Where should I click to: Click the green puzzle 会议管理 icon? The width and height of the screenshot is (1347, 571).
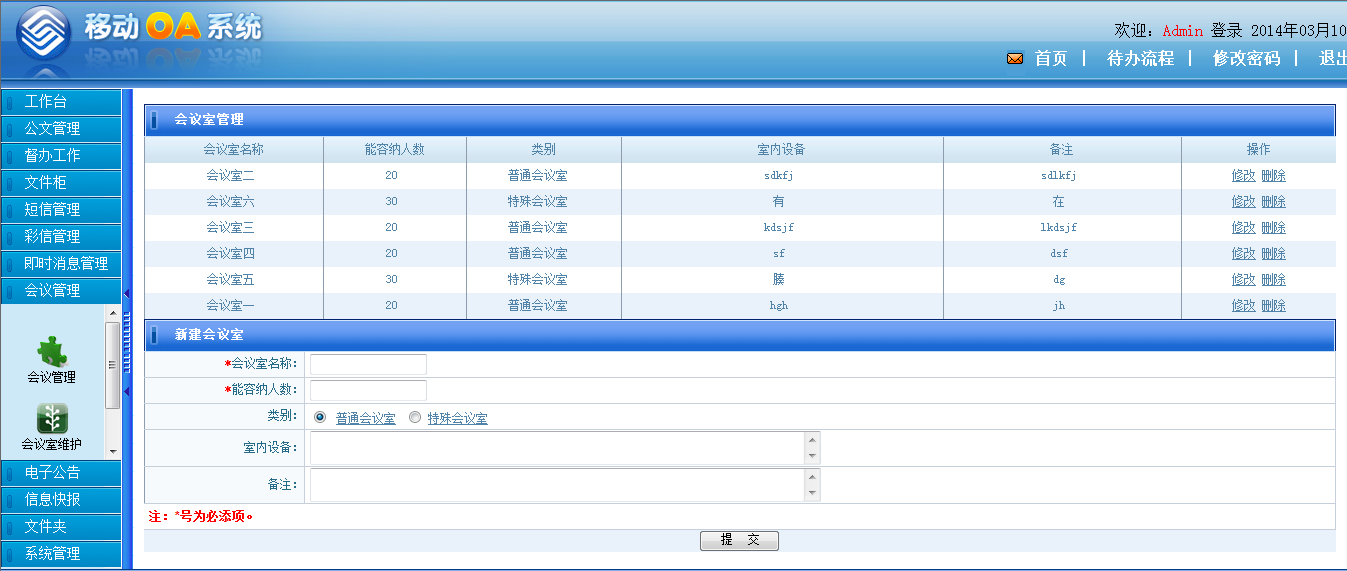(51, 351)
